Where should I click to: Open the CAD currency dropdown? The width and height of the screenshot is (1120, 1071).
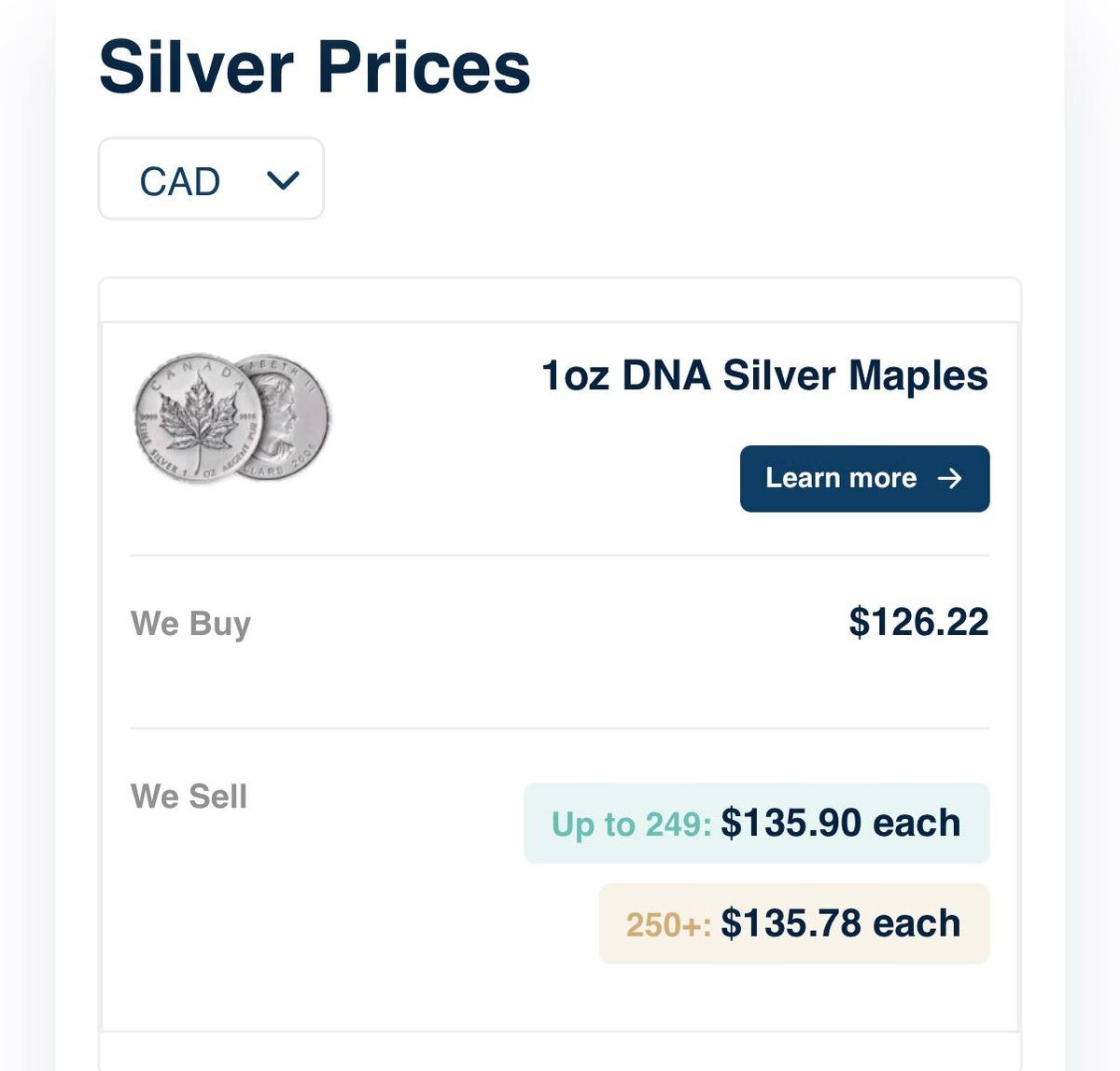click(x=211, y=179)
